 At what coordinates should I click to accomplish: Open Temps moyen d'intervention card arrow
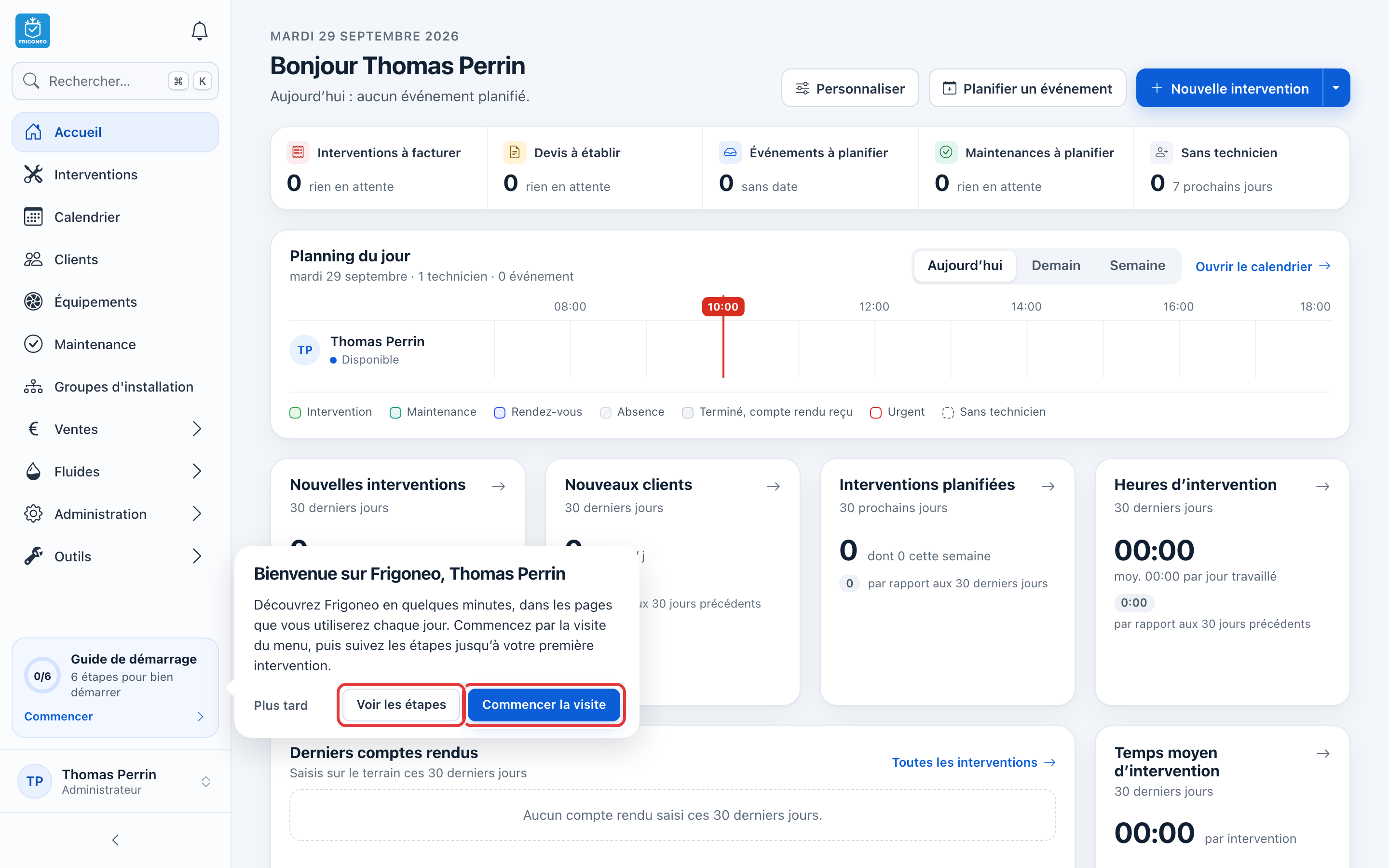[1323, 753]
